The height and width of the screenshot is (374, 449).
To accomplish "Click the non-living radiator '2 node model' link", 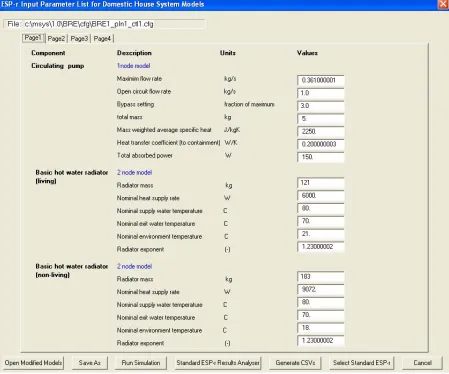I will [x=134, y=266].
